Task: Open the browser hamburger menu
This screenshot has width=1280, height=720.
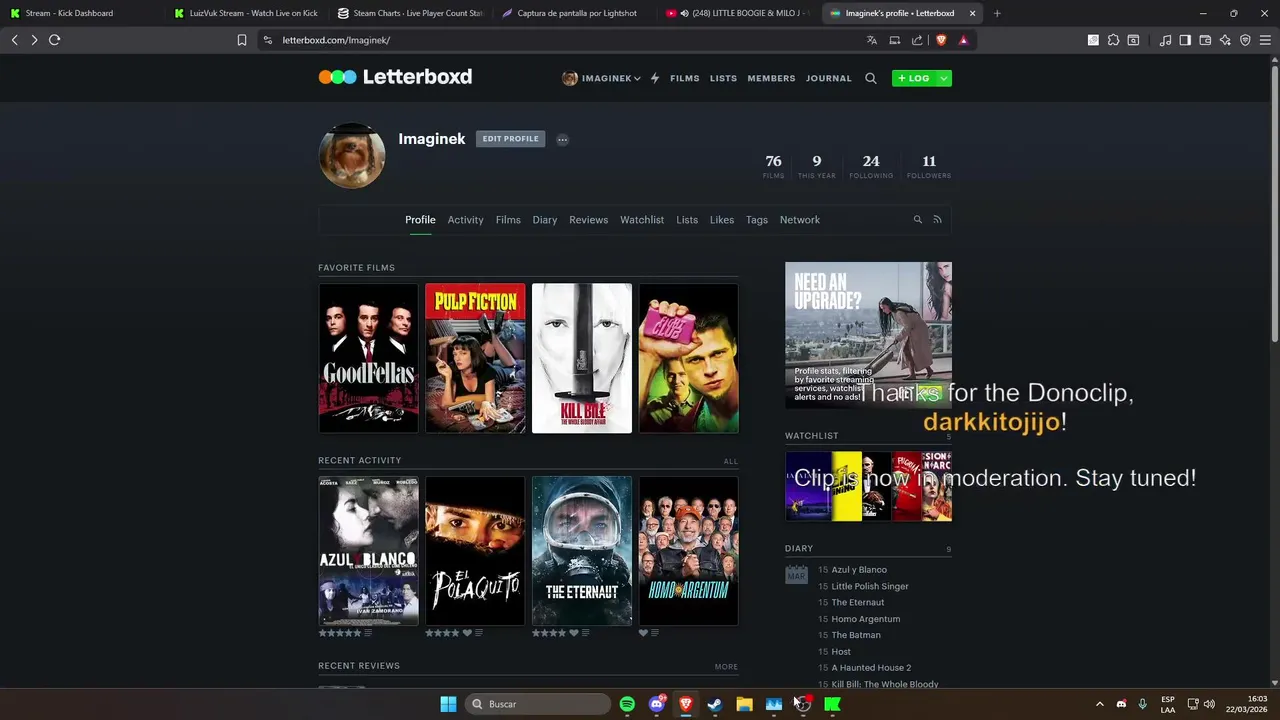Action: click(1265, 40)
